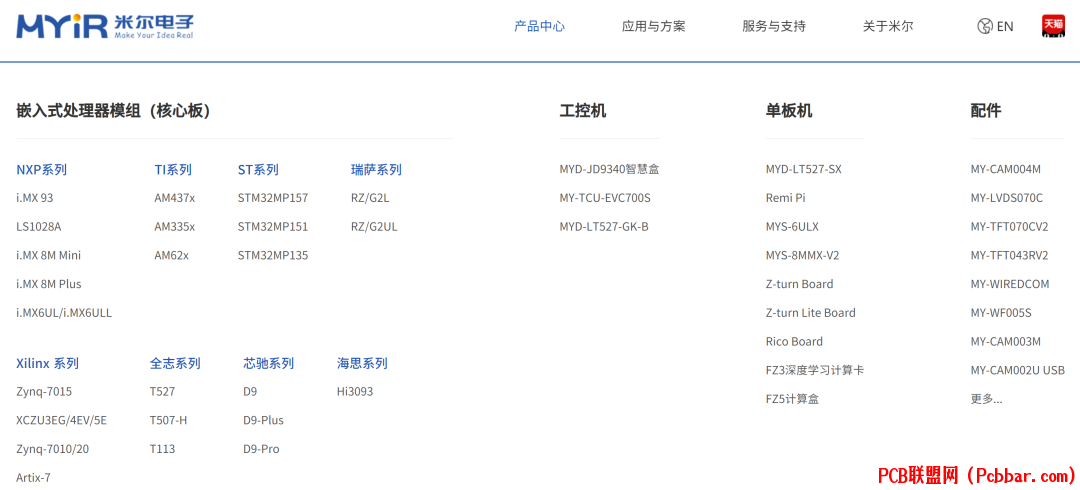Open 瑞萨系列 category
The height and width of the screenshot is (490, 1080).
[376, 170]
